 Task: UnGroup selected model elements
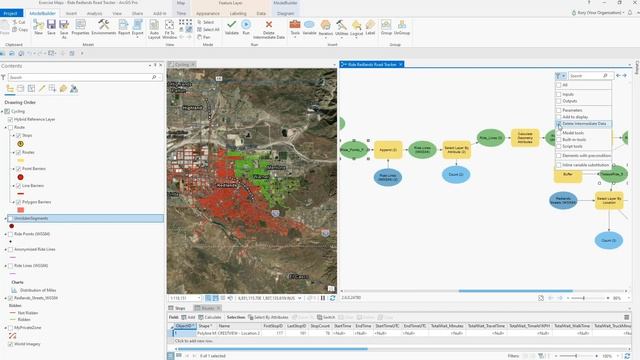click(402, 27)
